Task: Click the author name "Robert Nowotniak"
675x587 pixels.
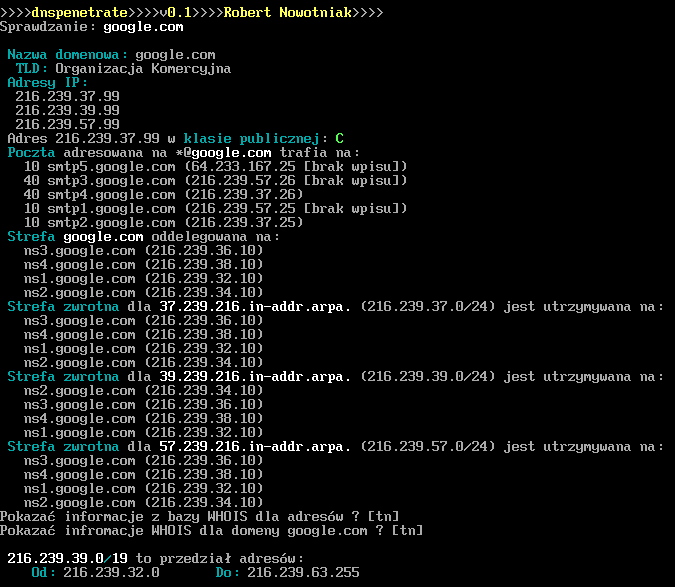Action: click(288, 12)
